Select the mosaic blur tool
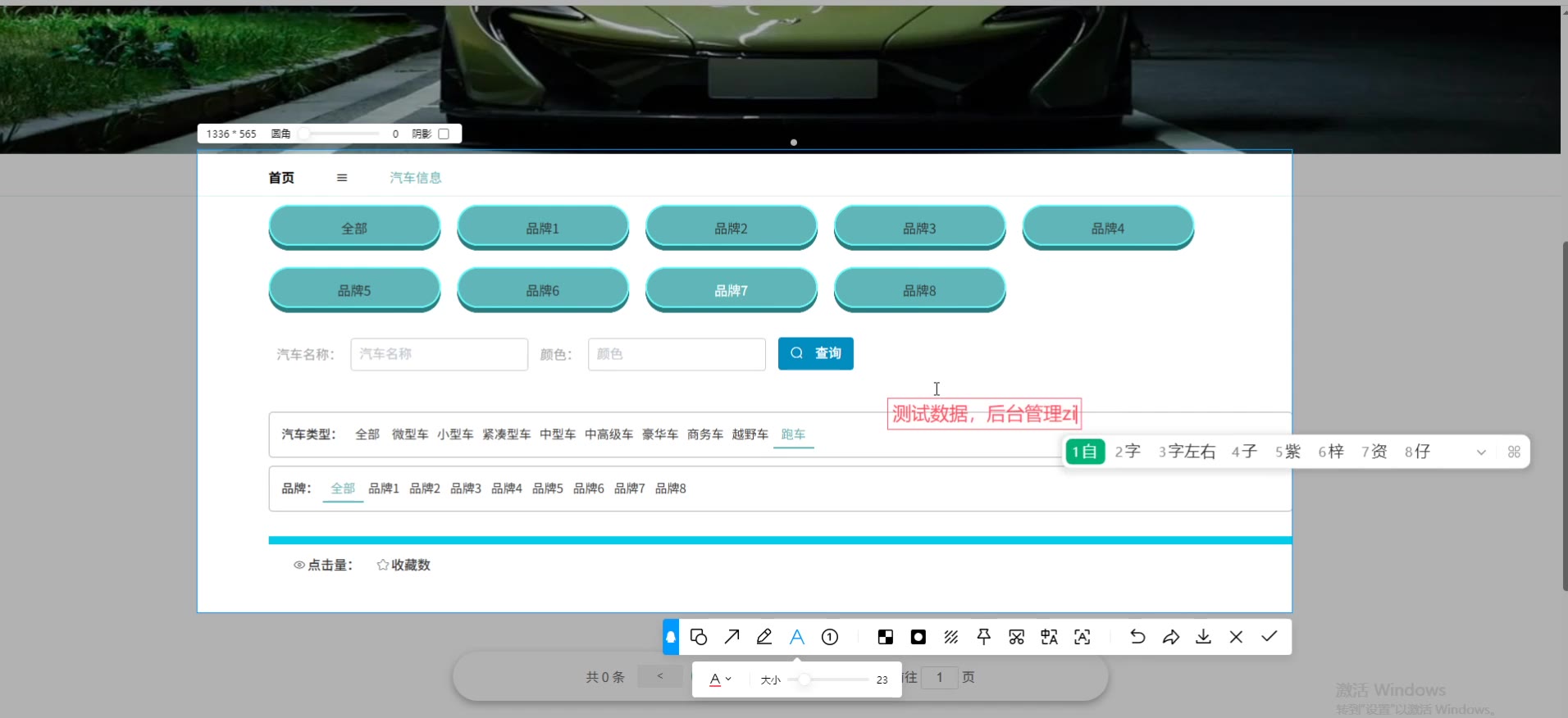 pos(886,637)
